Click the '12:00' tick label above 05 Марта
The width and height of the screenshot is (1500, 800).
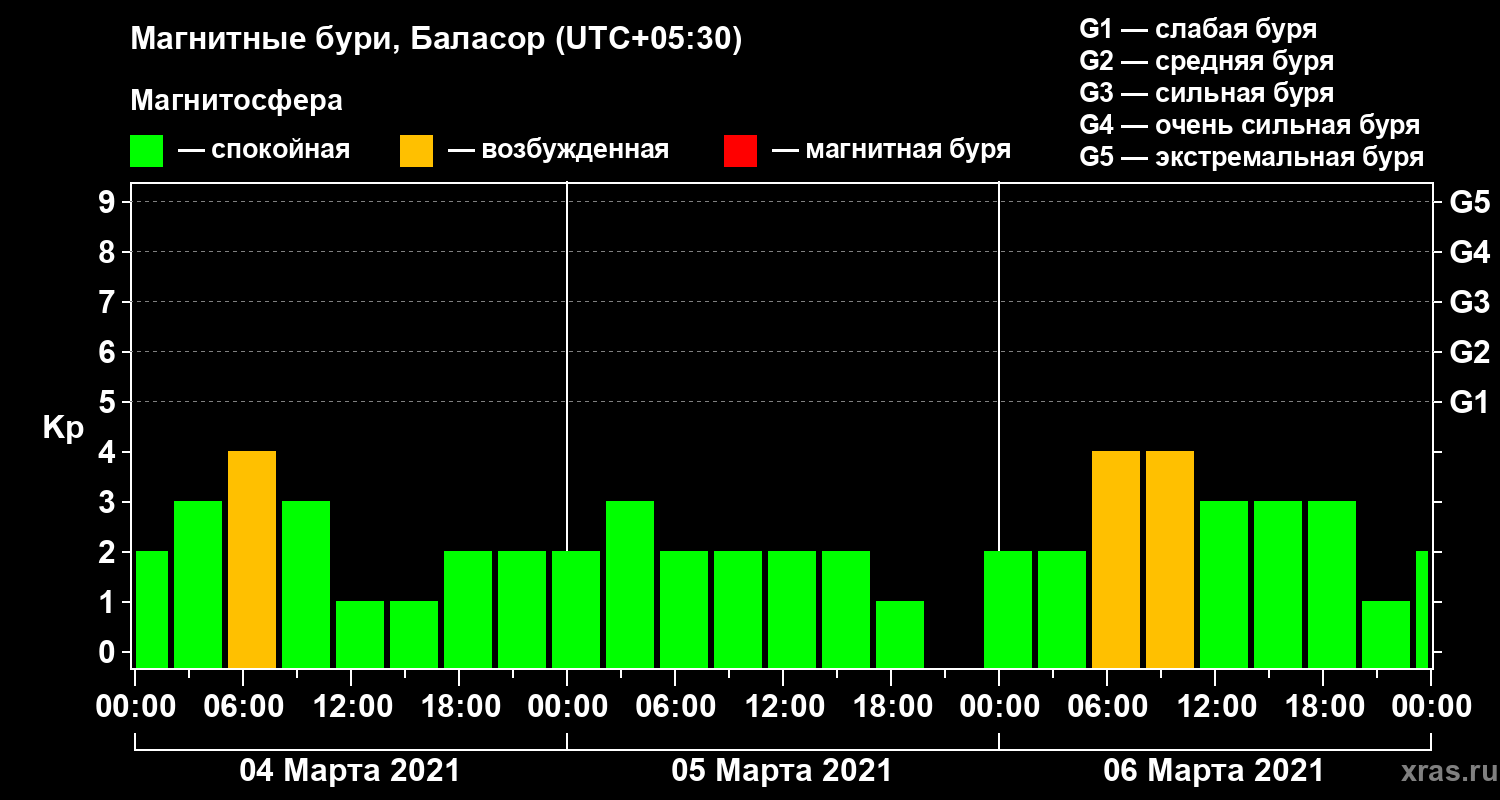pyautogui.click(x=784, y=706)
